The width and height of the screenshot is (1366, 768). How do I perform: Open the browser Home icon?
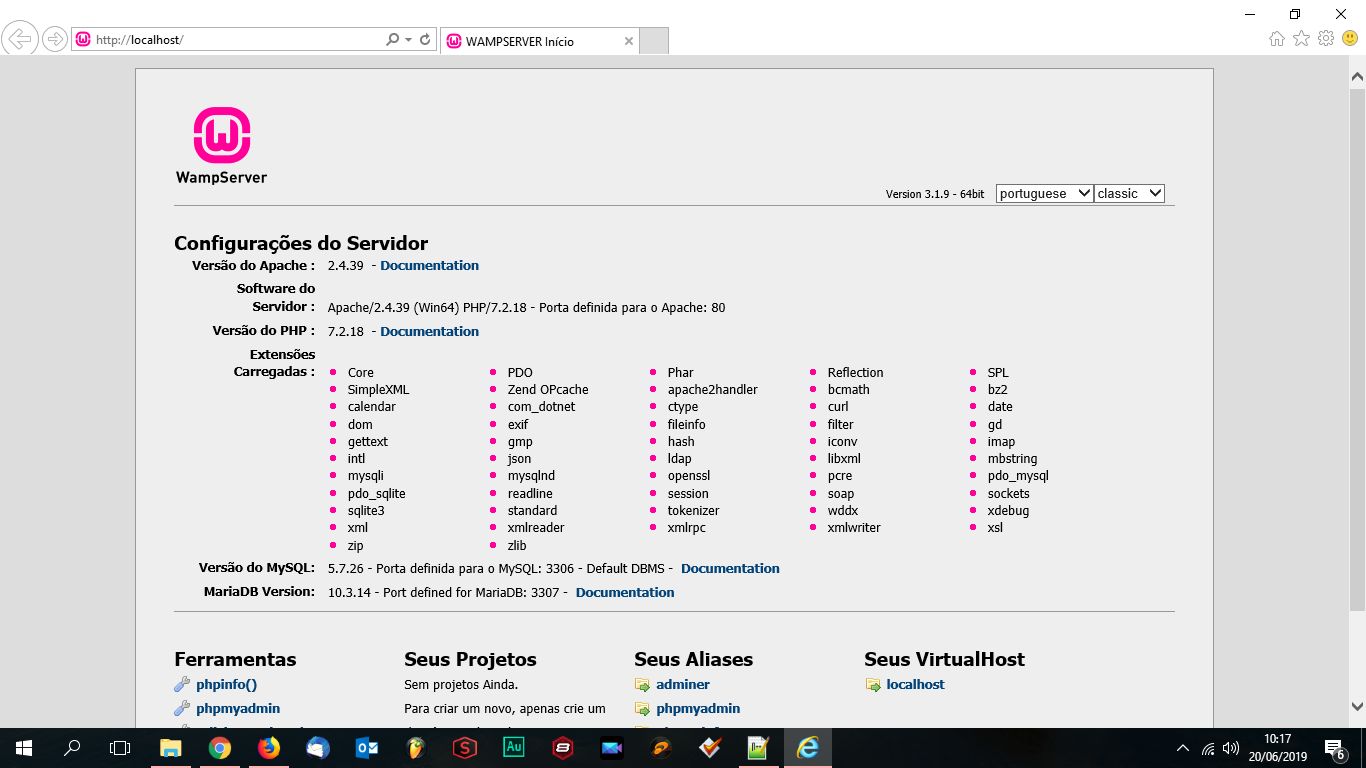[x=1277, y=39]
